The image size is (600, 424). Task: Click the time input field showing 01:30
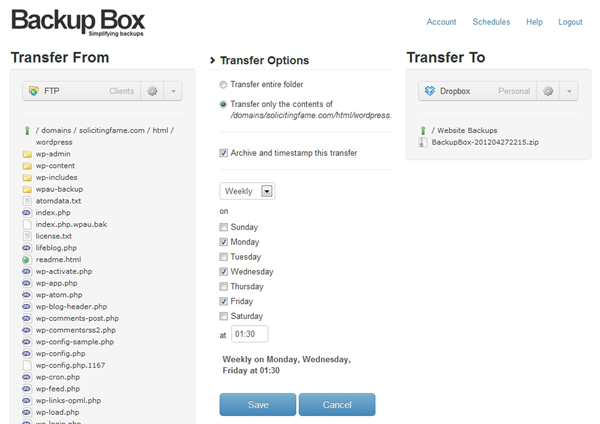(x=249, y=334)
